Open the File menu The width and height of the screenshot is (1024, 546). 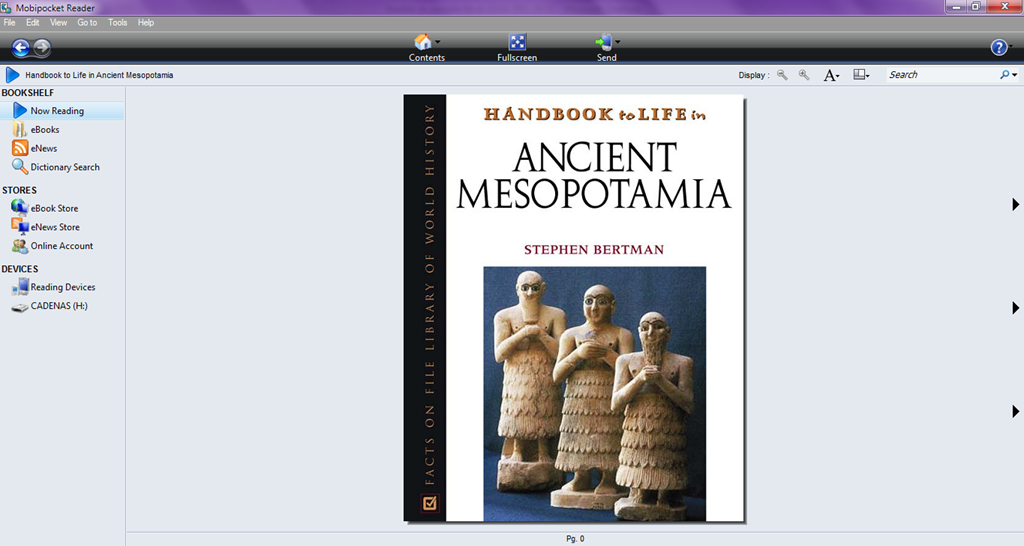pyautogui.click(x=9, y=22)
